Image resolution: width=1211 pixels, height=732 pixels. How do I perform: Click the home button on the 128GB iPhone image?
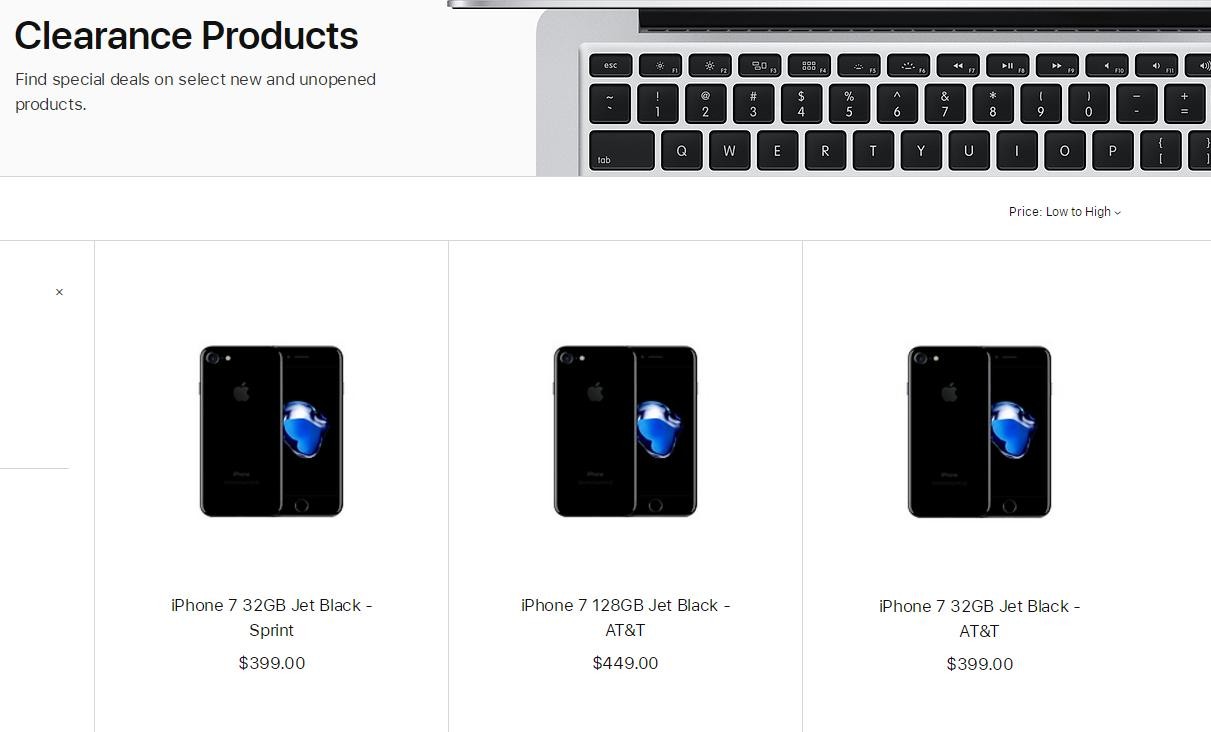[x=656, y=505]
